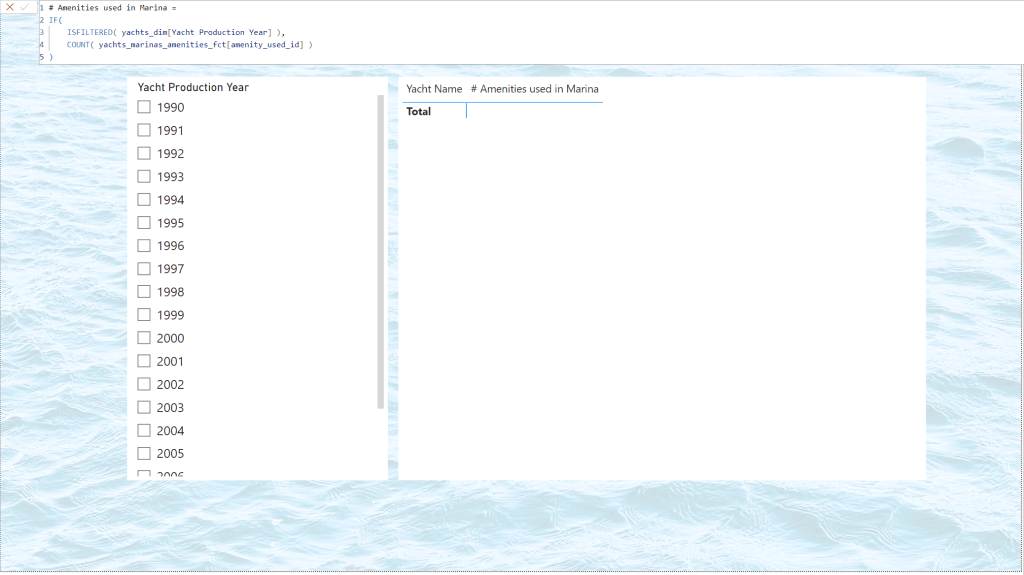Enable the 1995 year filter checkbox
This screenshot has width=1024, height=575.
pos(144,223)
